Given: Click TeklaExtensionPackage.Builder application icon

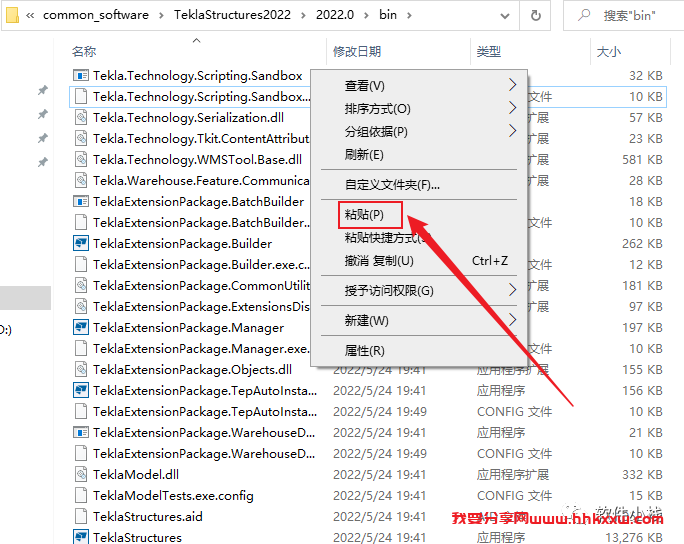Looking at the screenshot, I should pos(81,243).
